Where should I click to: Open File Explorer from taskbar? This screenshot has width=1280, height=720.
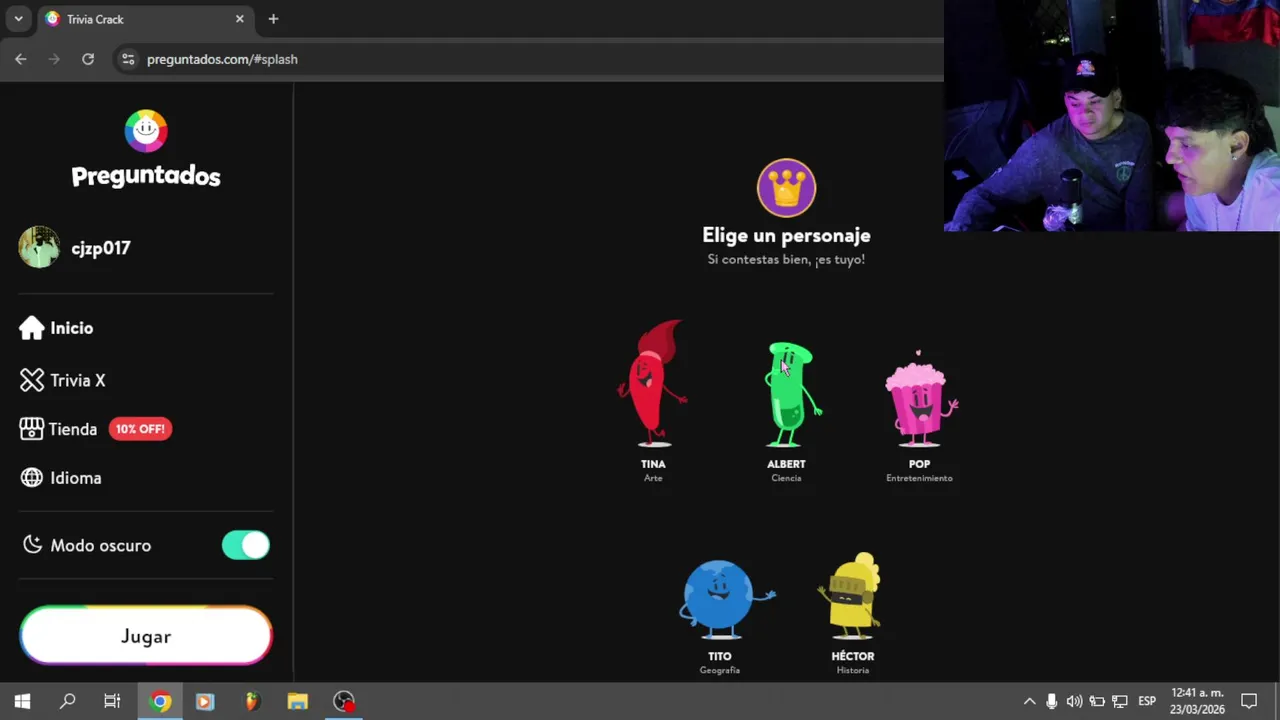297,701
